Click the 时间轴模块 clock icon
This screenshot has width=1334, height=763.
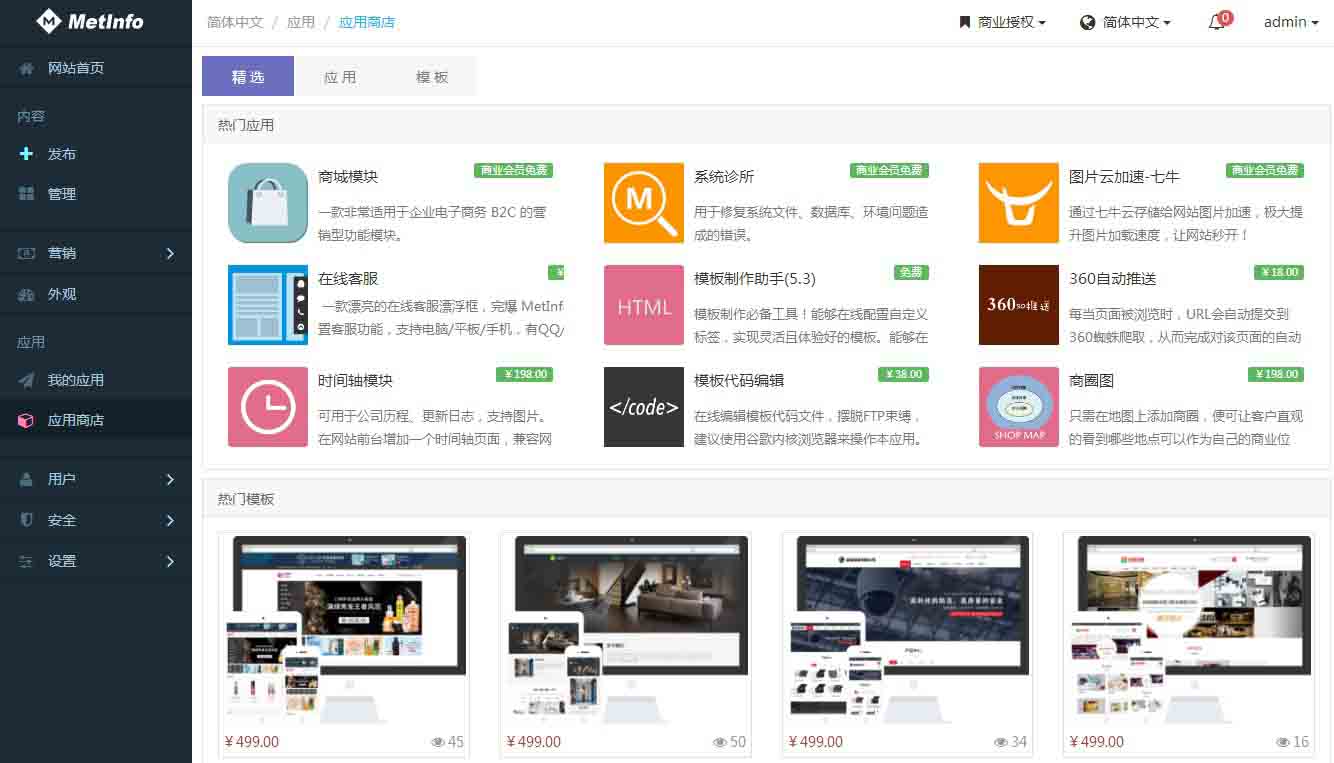pyautogui.click(x=267, y=407)
